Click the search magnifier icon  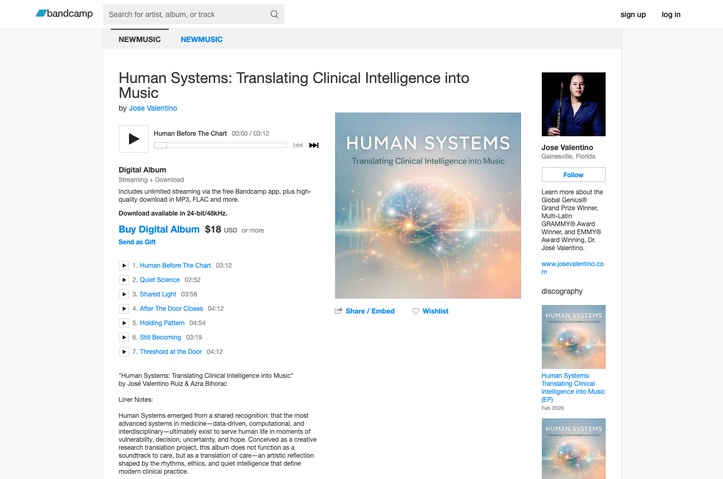coord(274,14)
